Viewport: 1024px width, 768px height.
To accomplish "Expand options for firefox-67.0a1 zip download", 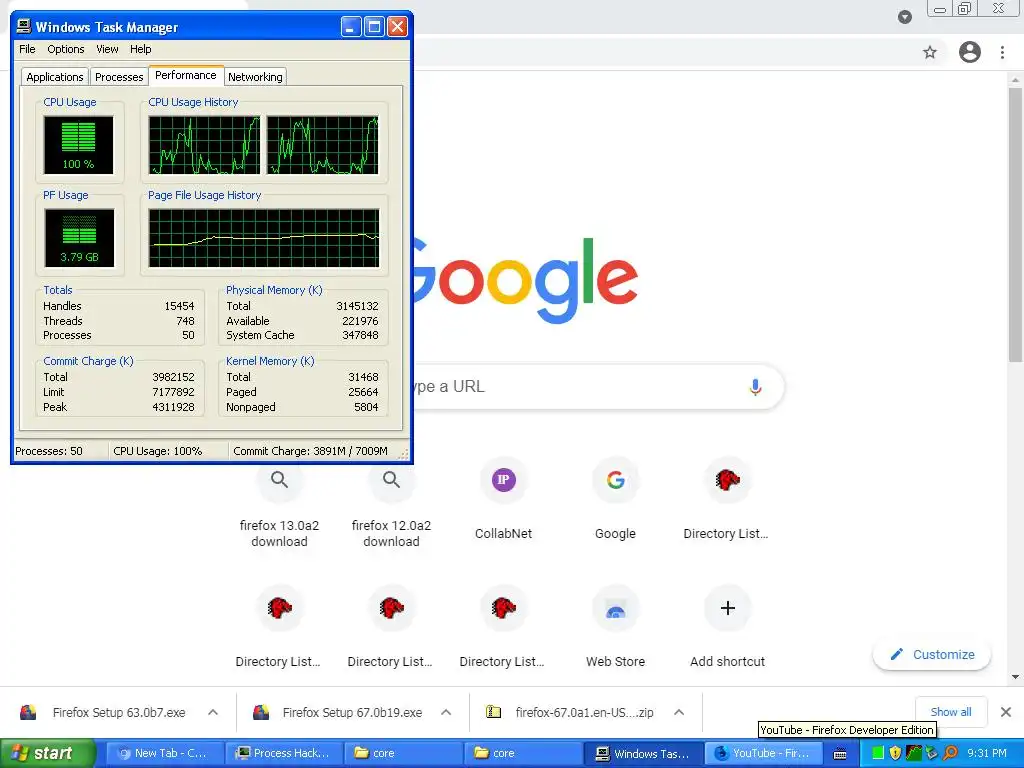I will tap(679, 712).
